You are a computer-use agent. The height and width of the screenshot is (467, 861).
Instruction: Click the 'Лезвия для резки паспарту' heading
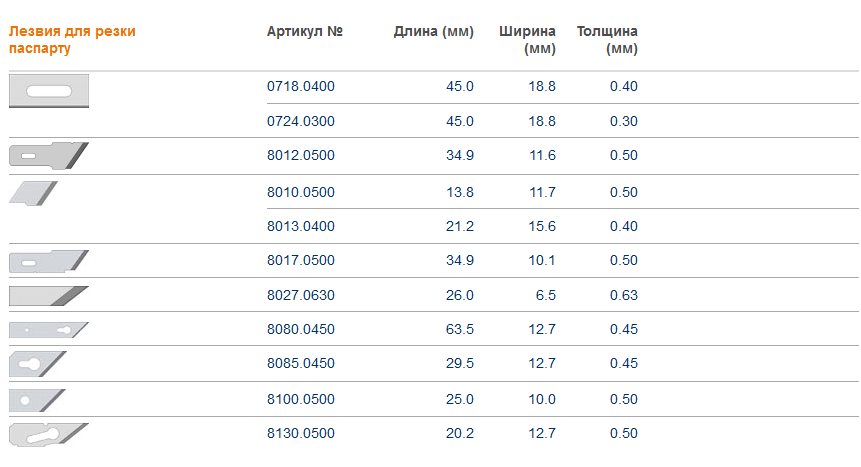pyautogui.click(x=72, y=40)
